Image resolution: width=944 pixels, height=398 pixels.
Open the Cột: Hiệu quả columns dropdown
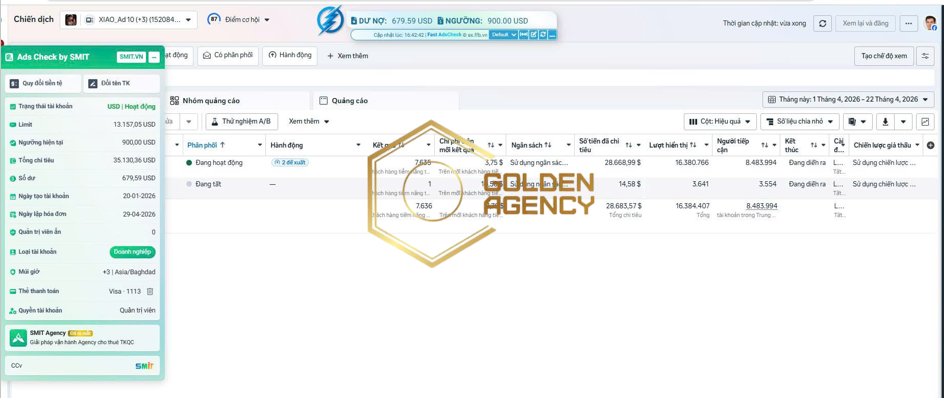pos(720,122)
